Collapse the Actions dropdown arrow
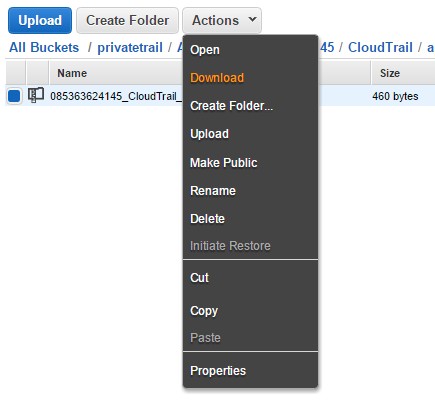The height and width of the screenshot is (409, 435). tap(253, 20)
